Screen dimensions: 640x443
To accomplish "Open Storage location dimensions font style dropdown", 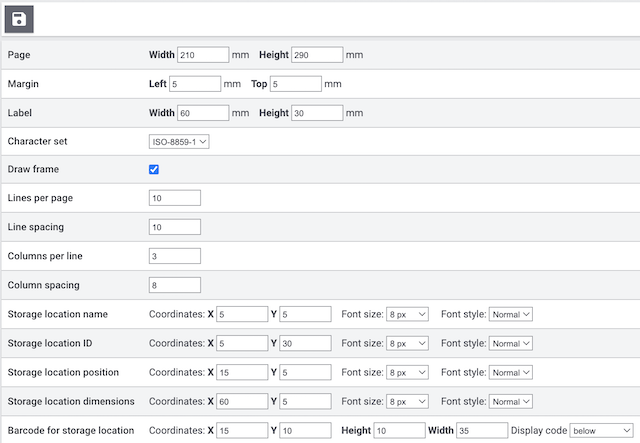I will point(511,401).
